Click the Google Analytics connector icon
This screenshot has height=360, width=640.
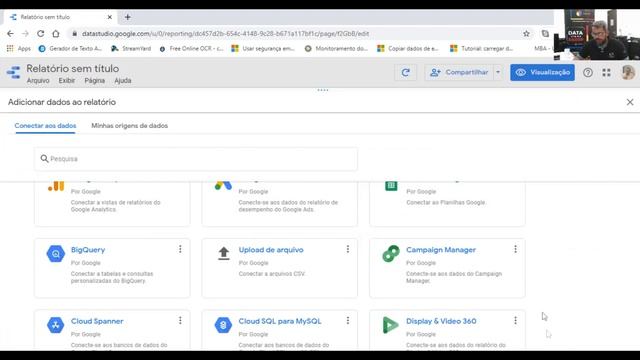coord(56,187)
